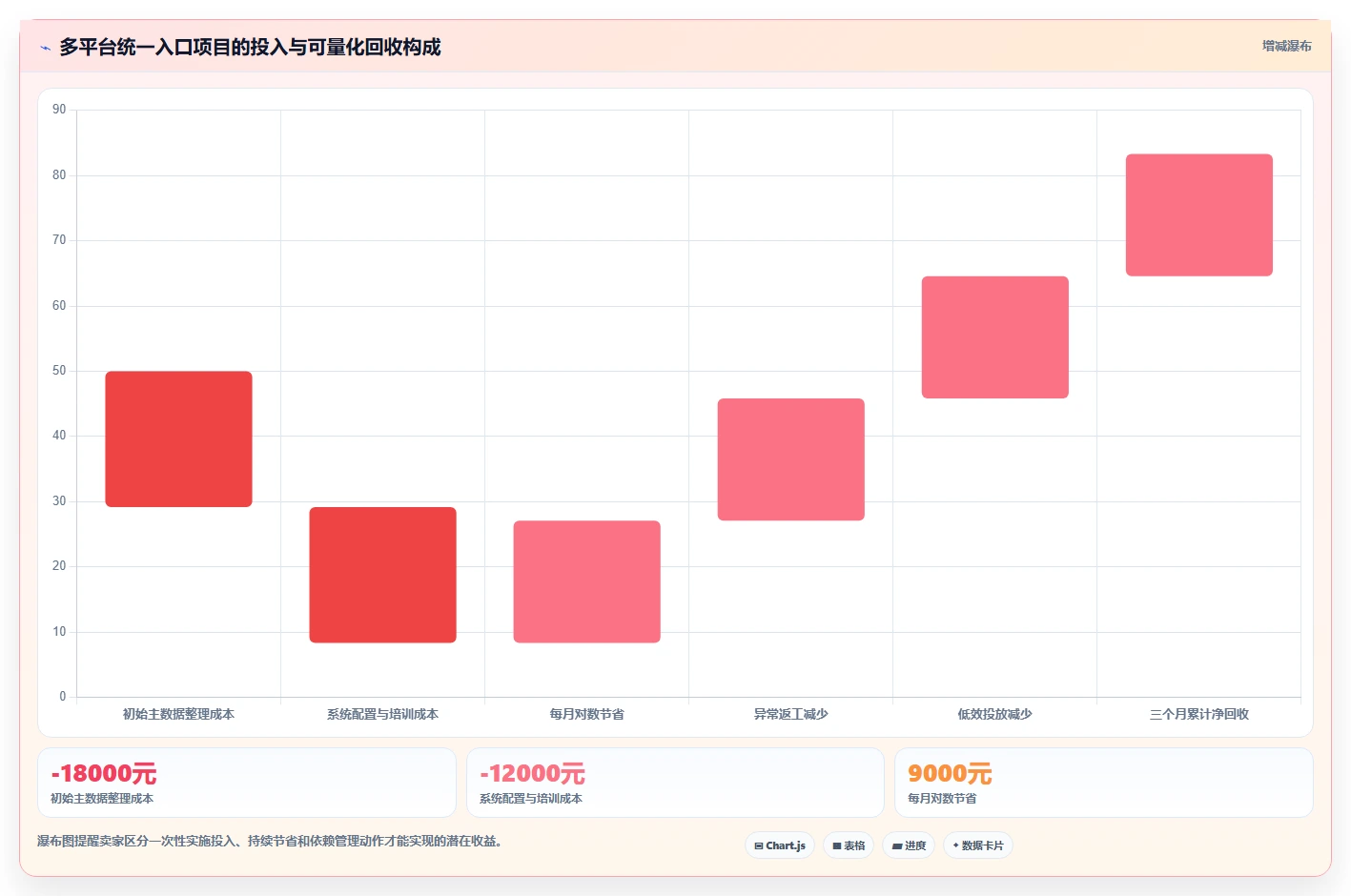Select the 表格 chip
The image size is (1351, 896).
click(x=849, y=845)
